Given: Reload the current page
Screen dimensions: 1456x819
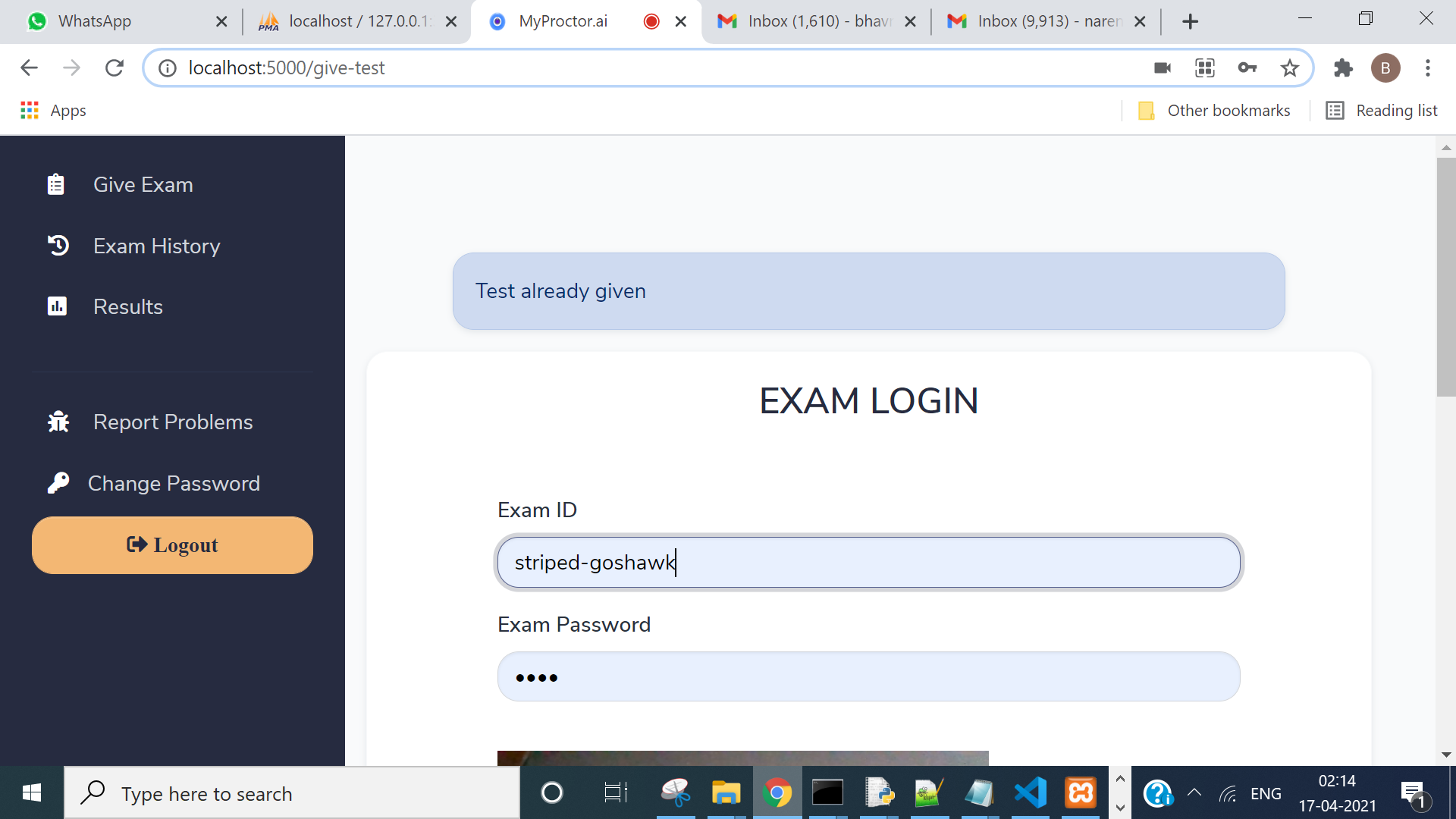Looking at the screenshot, I should click(115, 68).
